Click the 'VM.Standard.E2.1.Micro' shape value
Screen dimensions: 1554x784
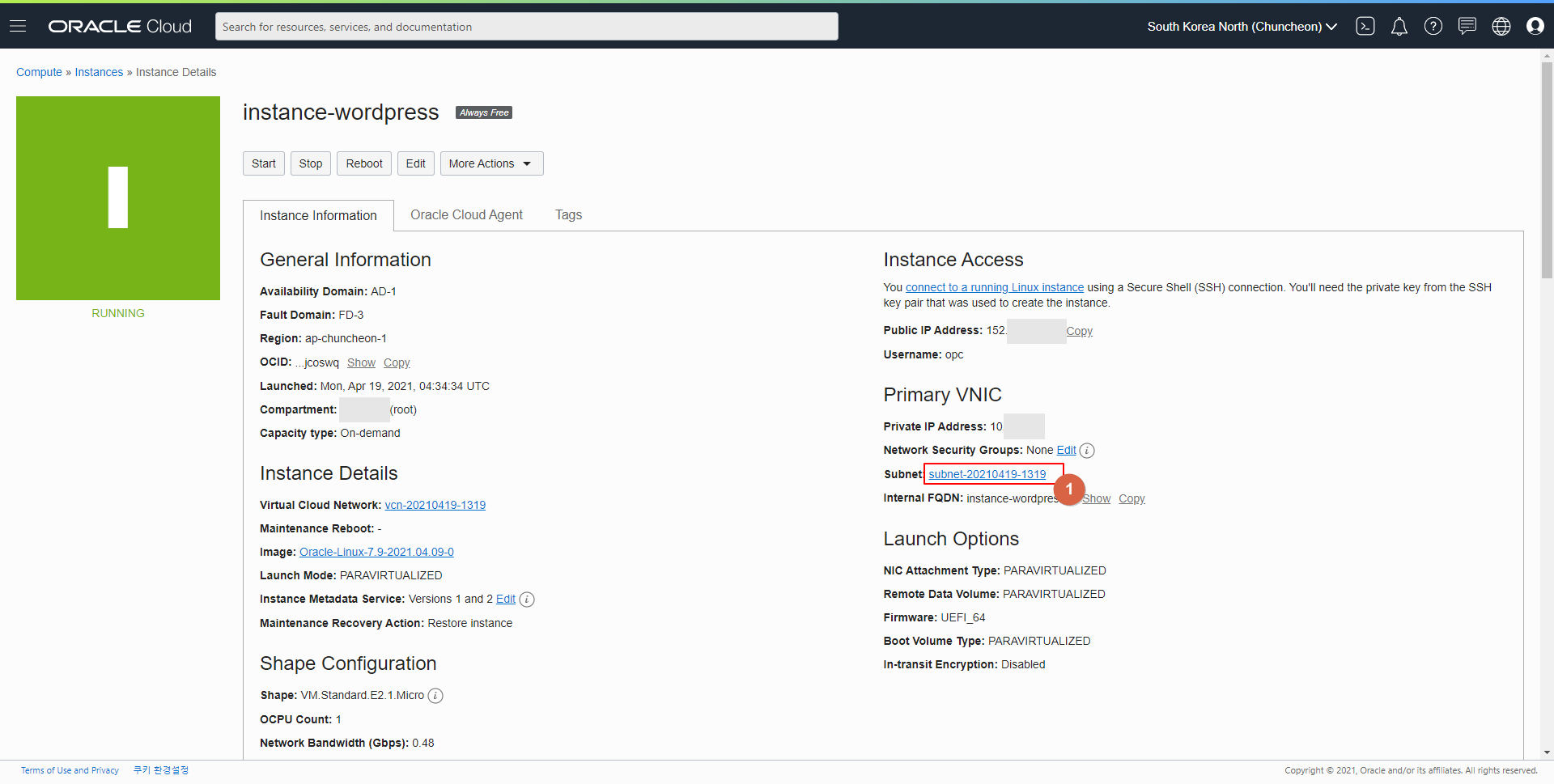point(362,695)
